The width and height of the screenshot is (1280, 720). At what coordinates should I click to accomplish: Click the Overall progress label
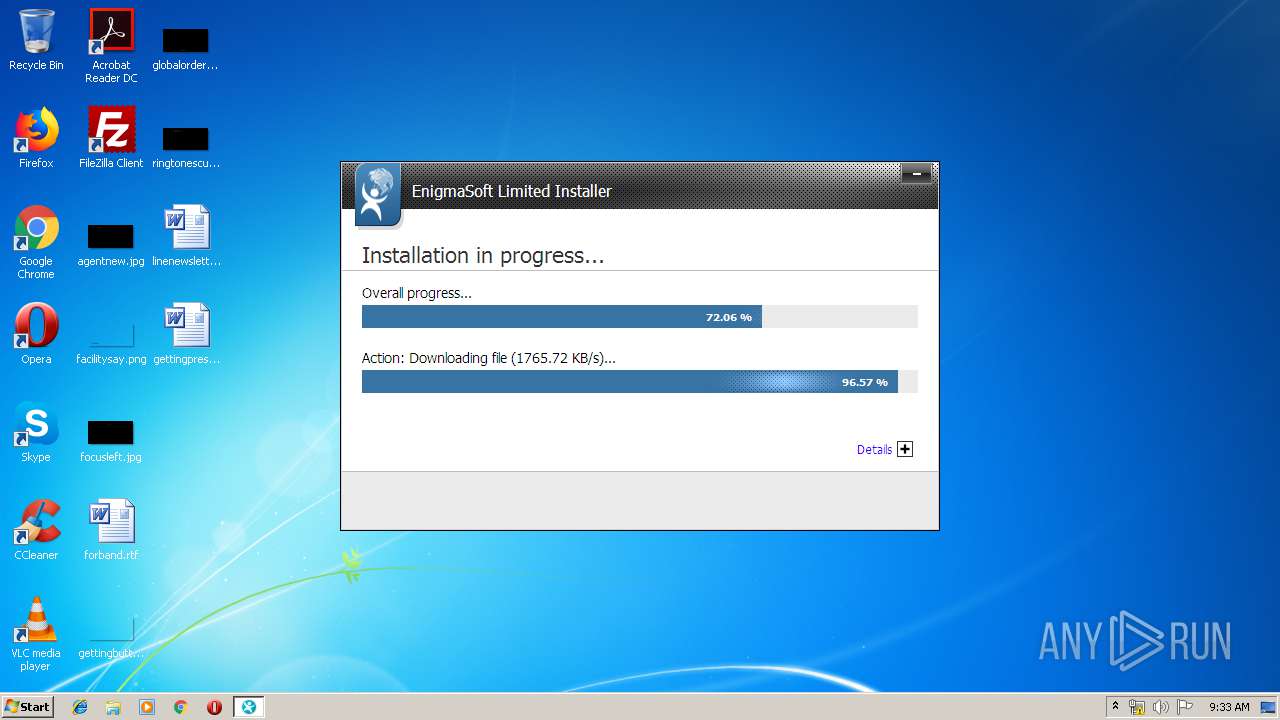coord(416,293)
